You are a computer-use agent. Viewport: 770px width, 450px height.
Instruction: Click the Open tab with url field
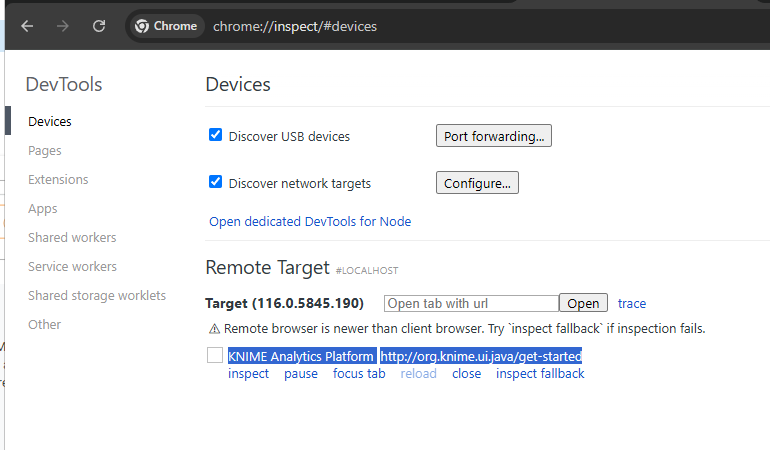point(471,303)
